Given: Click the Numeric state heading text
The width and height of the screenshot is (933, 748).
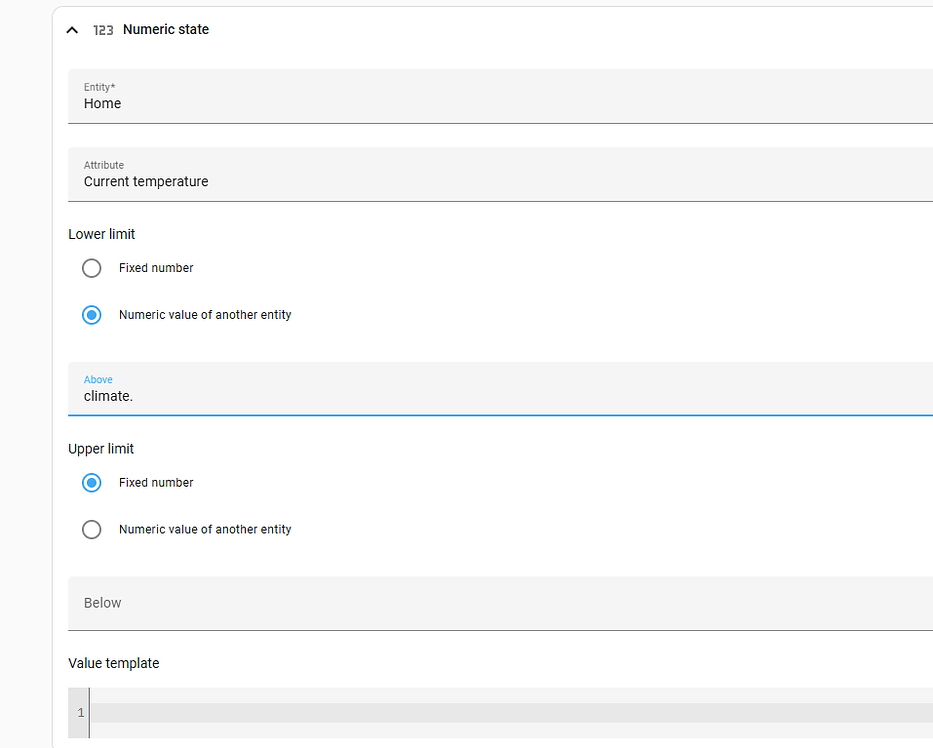Looking at the screenshot, I should pos(165,29).
